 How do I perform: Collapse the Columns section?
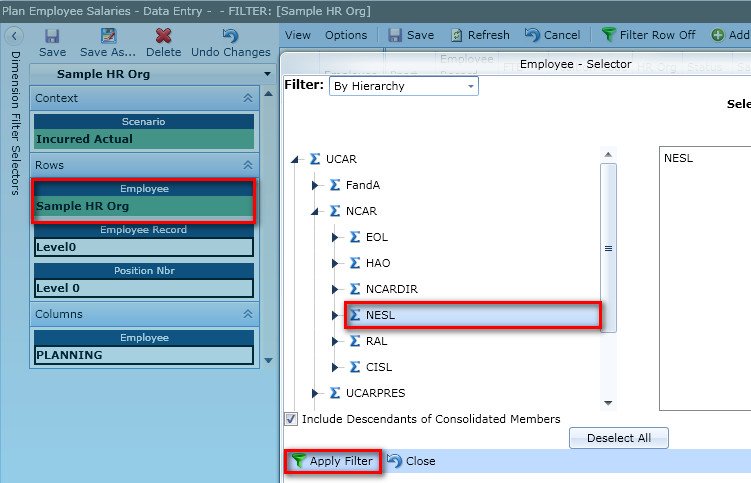(x=248, y=314)
